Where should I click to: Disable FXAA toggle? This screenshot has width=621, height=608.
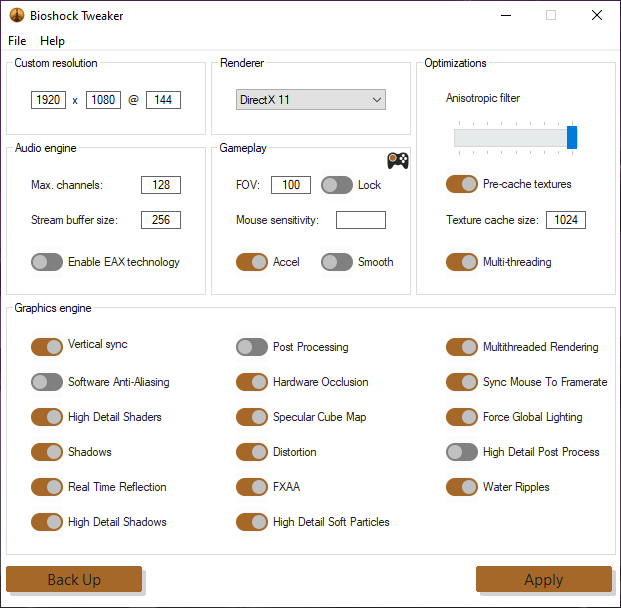tap(252, 487)
